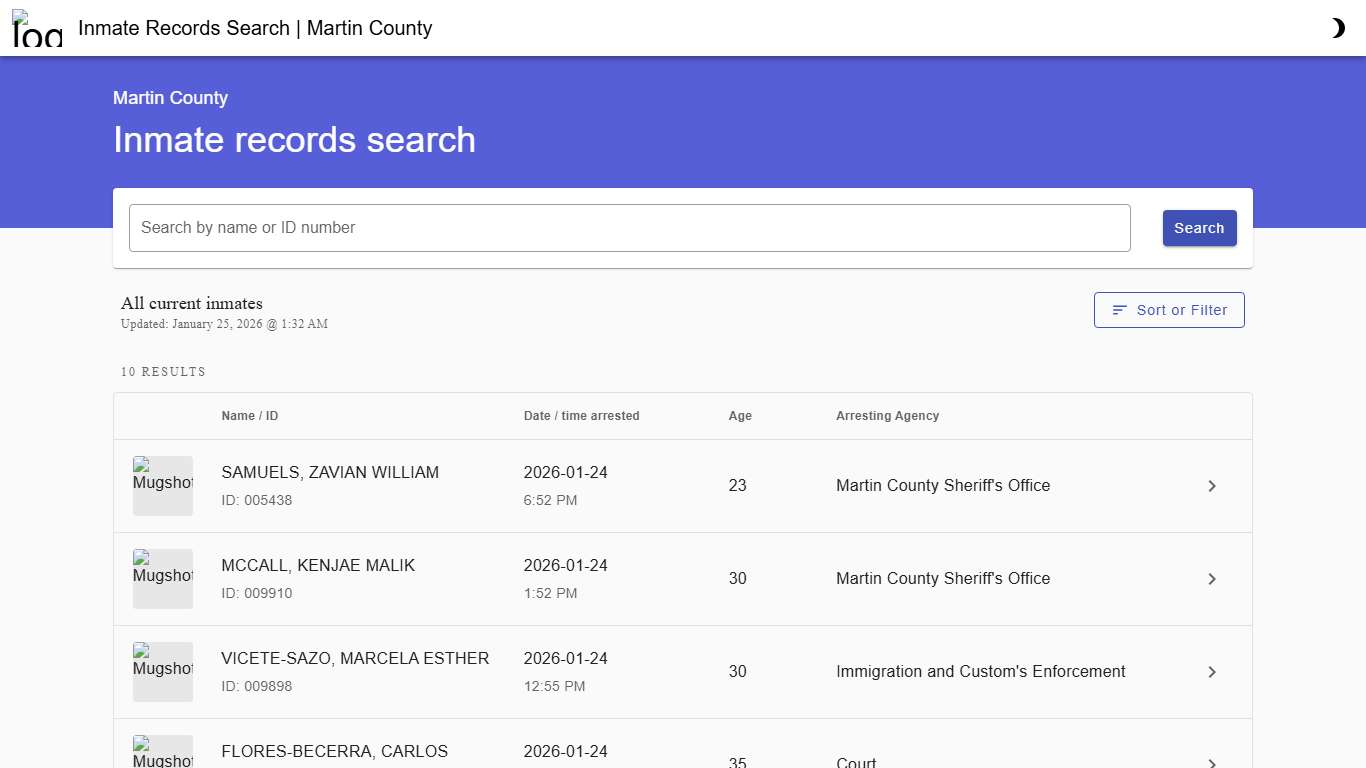The height and width of the screenshot is (768, 1366).
Task: Toggle dark mode using the moon icon
Action: [x=1338, y=27]
